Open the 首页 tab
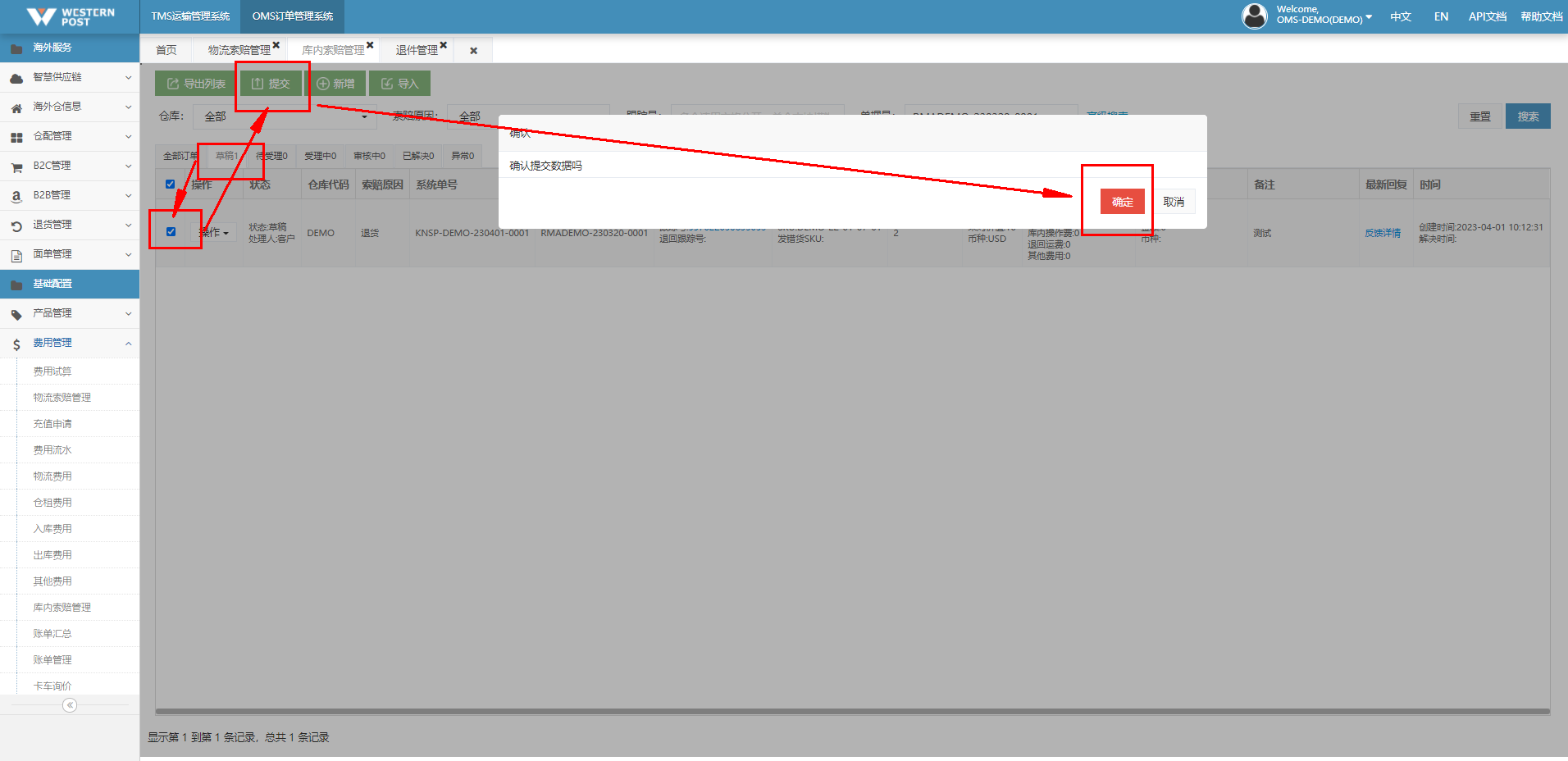1568x761 pixels. click(x=166, y=50)
